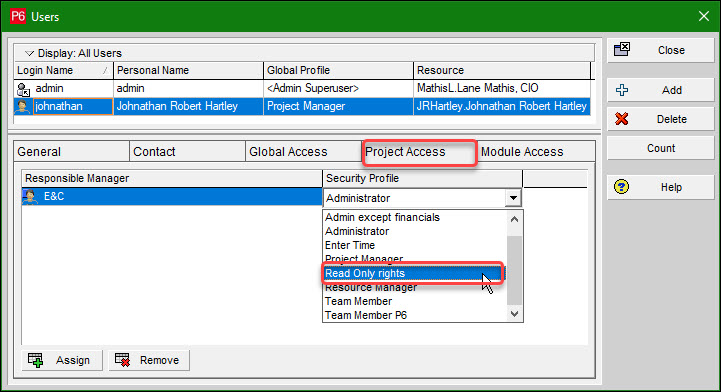Click the Resource column header
This screenshot has height=392, width=721.
point(502,70)
